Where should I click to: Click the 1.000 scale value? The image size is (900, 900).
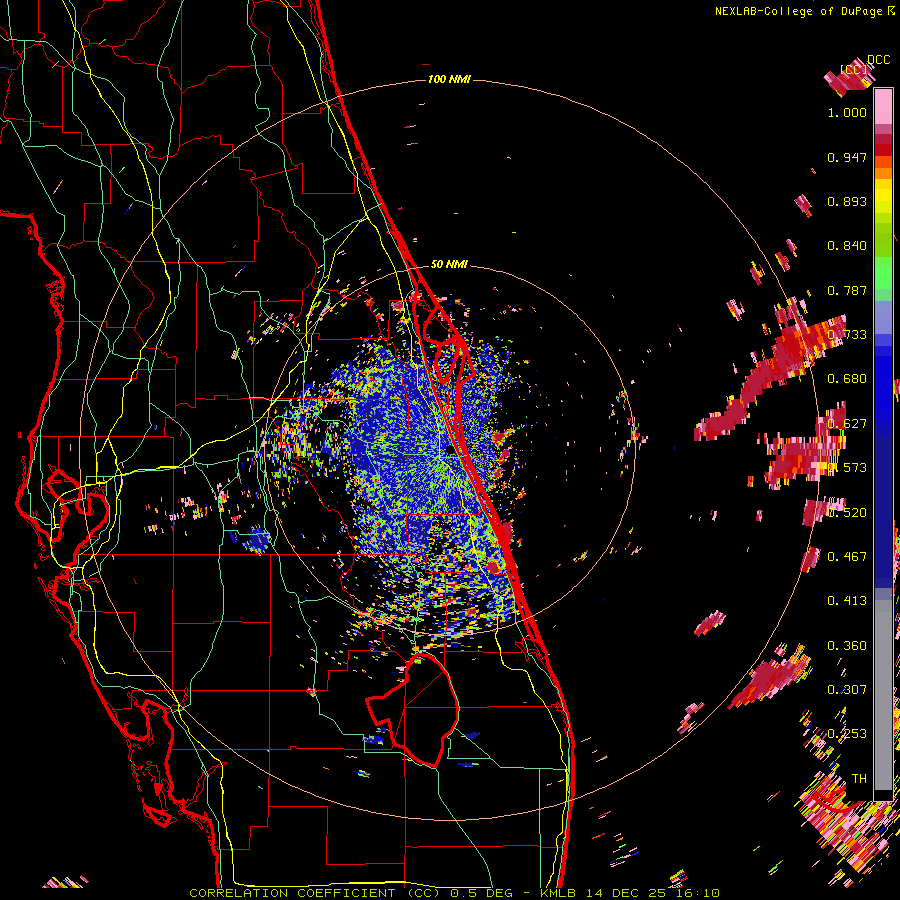[847, 112]
